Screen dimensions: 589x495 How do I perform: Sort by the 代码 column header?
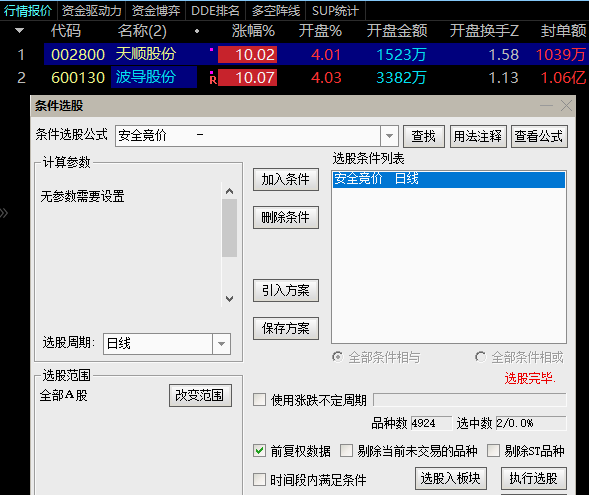click(66, 31)
